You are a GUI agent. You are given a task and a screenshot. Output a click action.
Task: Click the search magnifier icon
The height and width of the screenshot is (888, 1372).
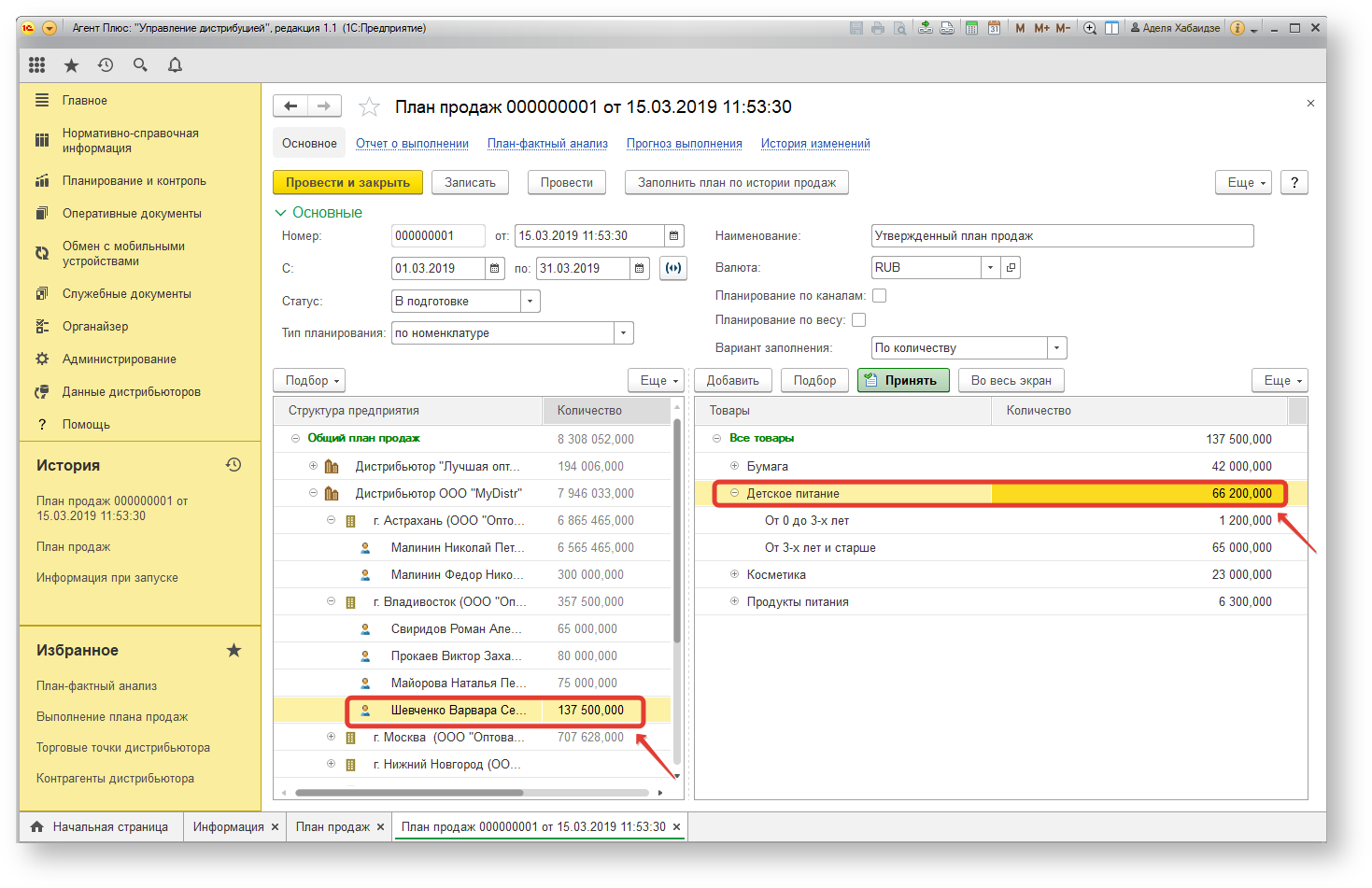point(140,64)
